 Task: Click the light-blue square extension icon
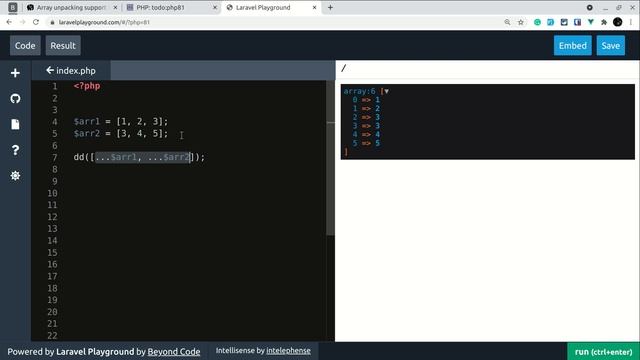(550, 22)
